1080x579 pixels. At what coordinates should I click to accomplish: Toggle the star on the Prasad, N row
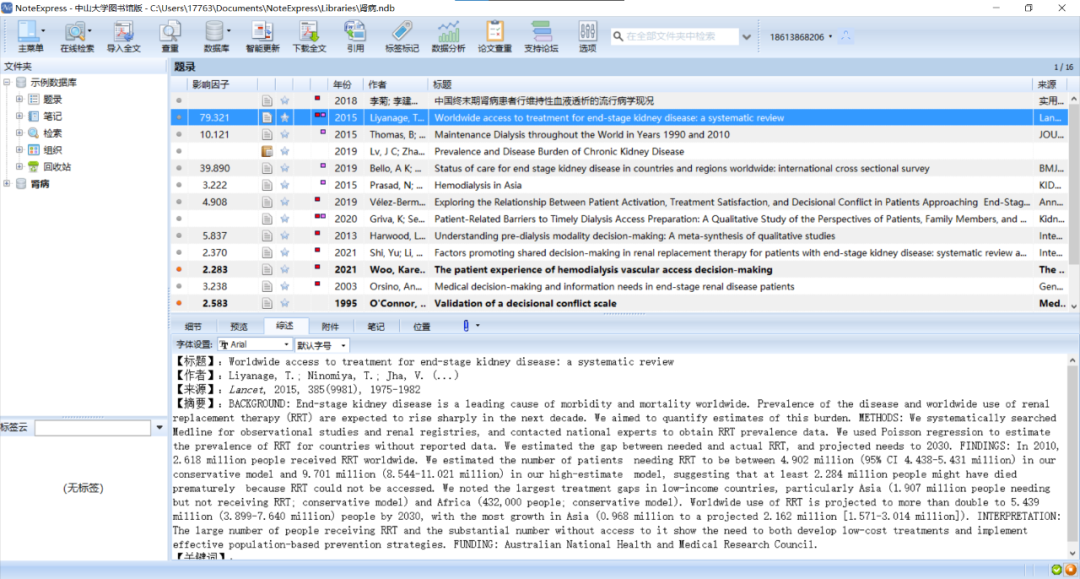coord(284,185)
